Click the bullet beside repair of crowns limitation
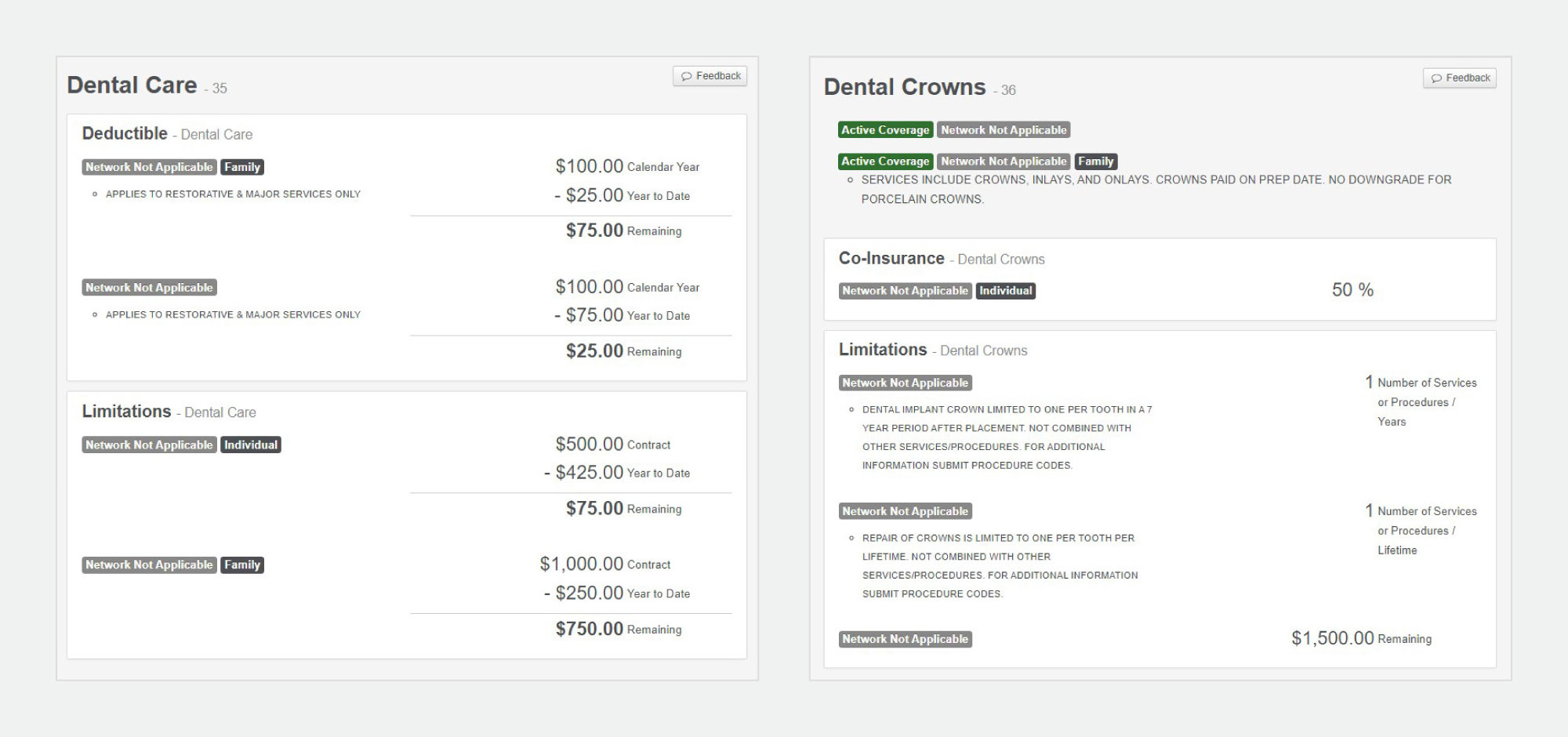1568x737 pixels. coord(851,538)
